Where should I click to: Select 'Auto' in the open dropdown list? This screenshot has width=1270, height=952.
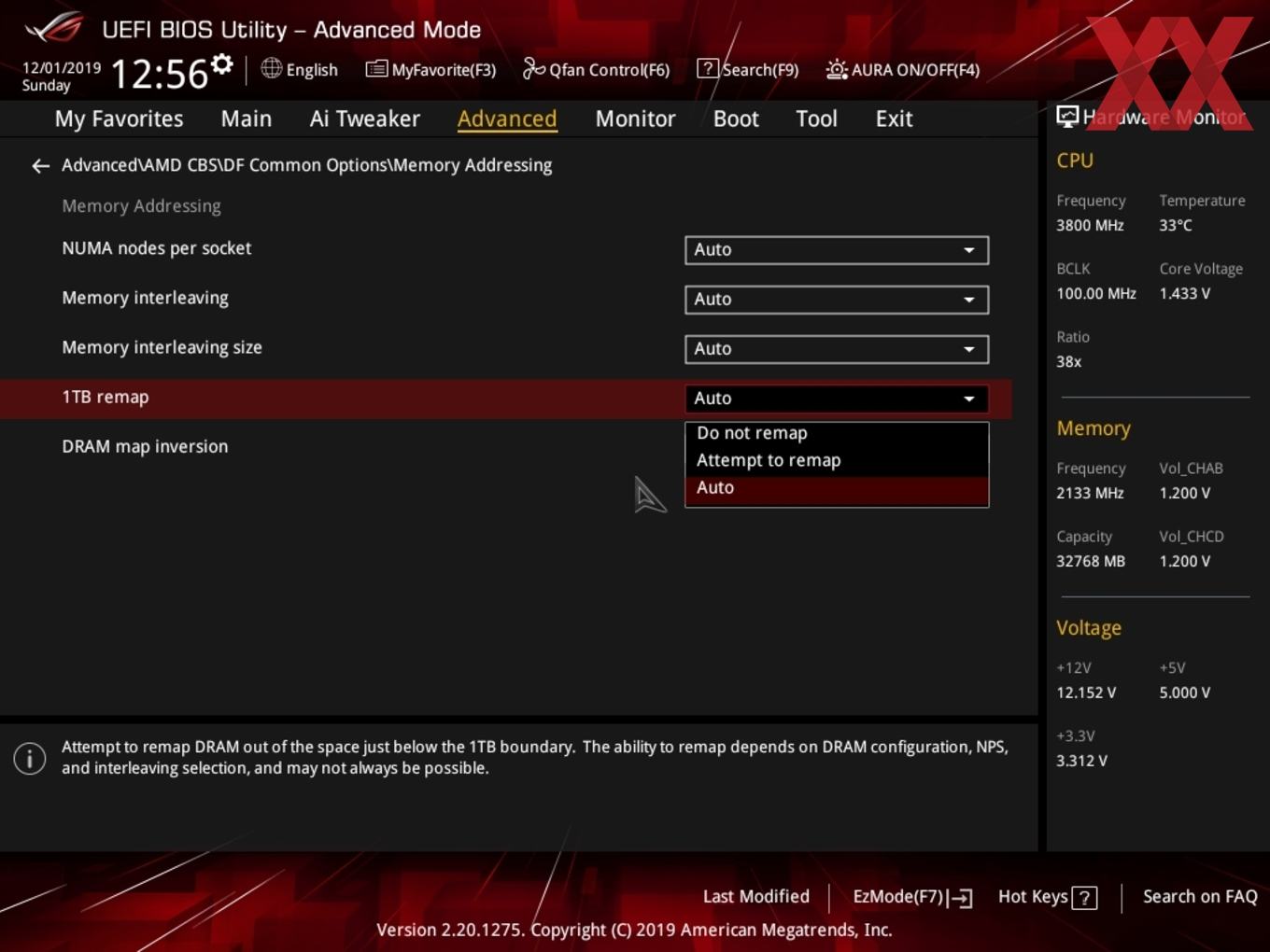(837, 488)
